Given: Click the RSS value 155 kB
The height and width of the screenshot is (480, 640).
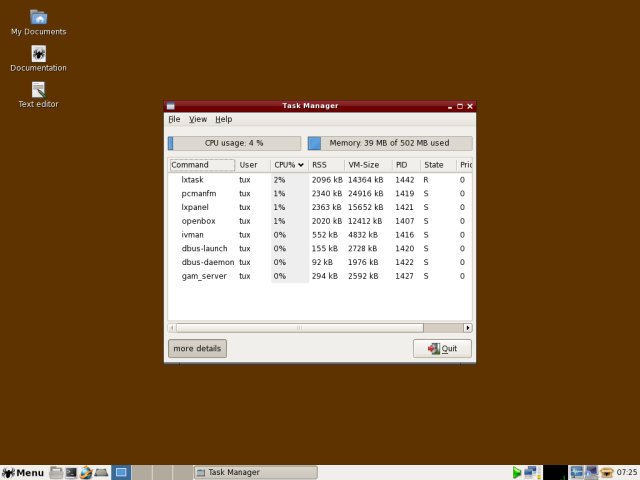Looking at the screenshot, I should click(325, 249).
